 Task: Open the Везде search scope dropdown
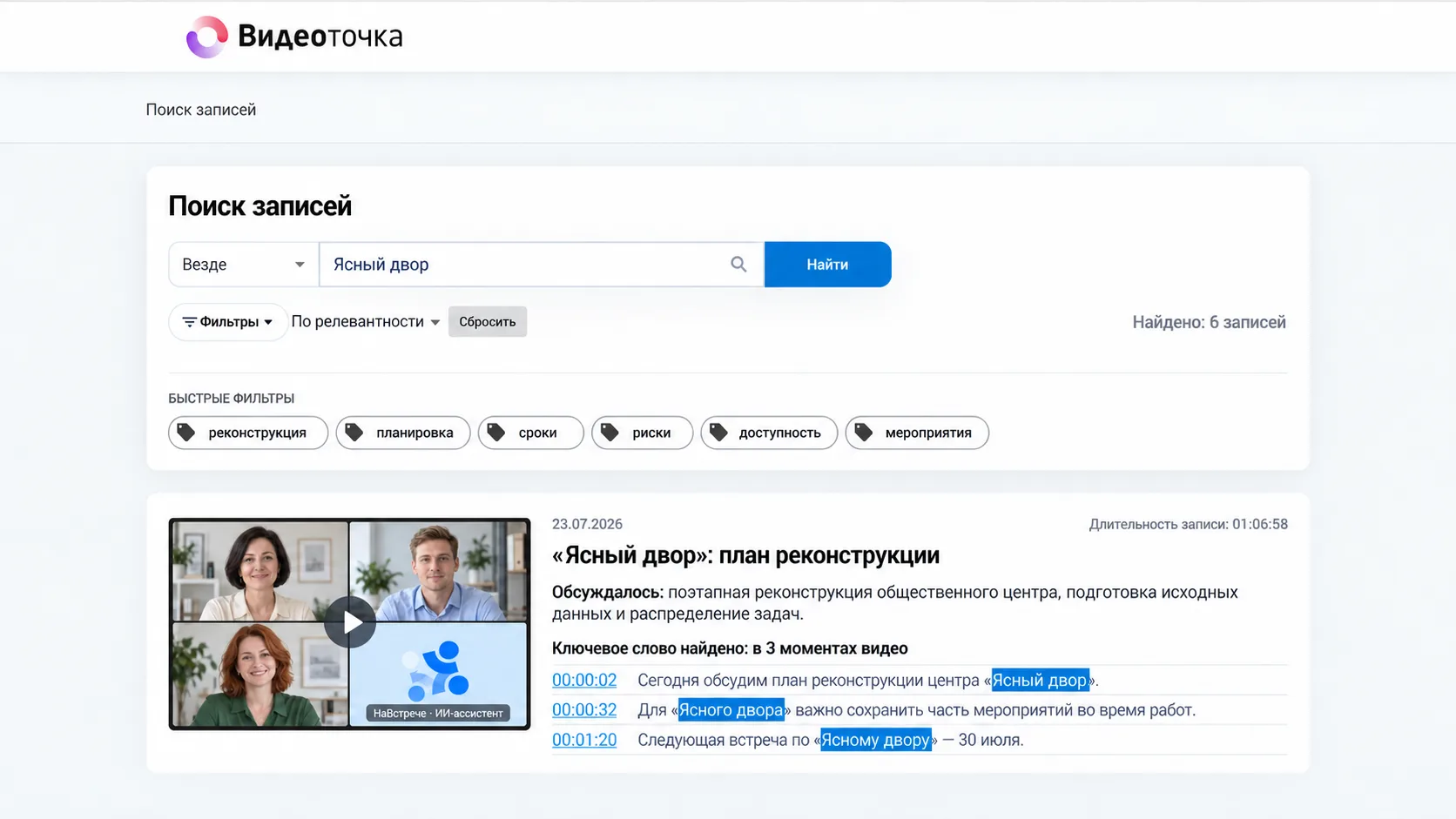(x=244, y=264)
